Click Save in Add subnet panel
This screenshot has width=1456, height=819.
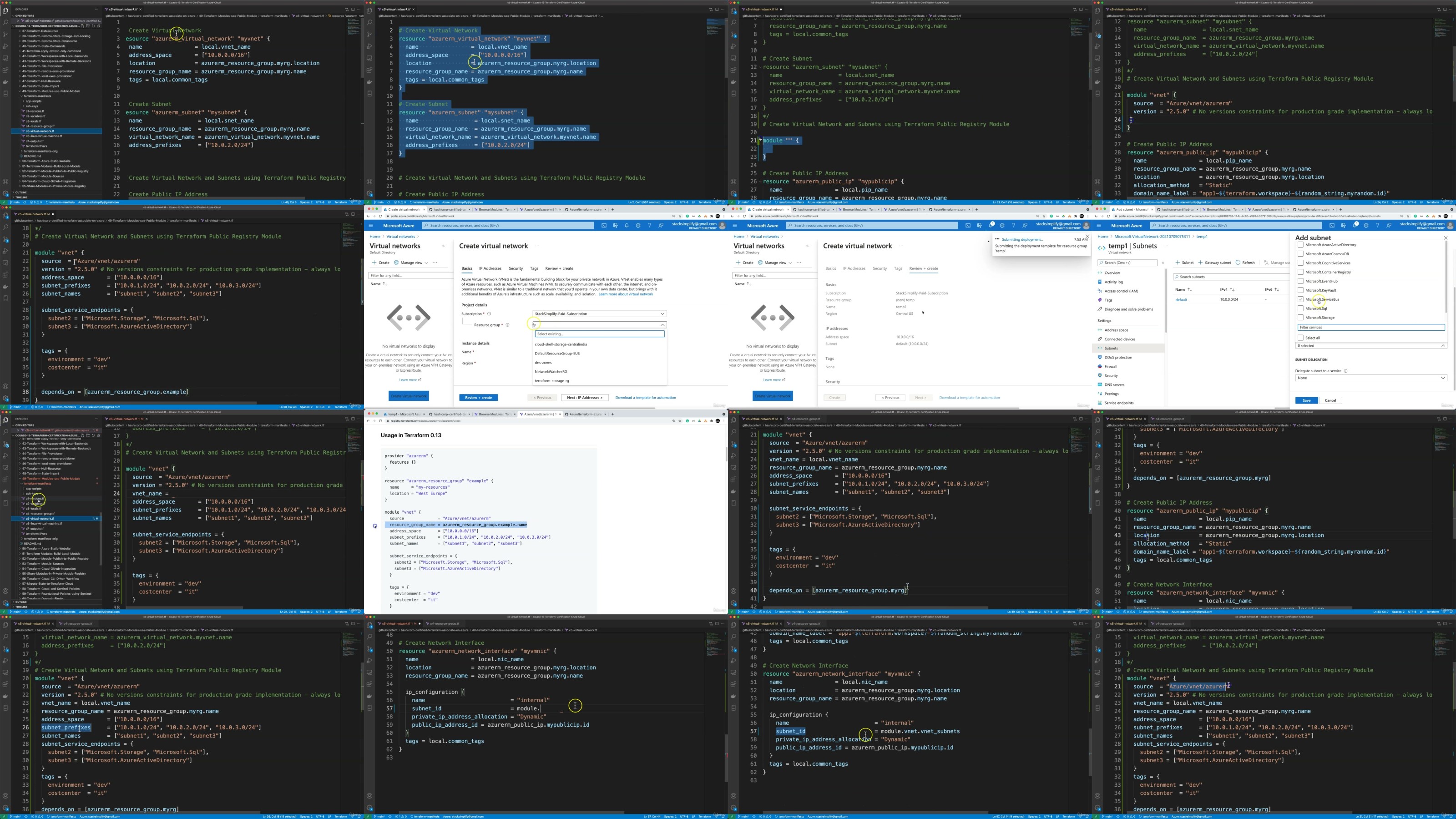pos(1306,400)
